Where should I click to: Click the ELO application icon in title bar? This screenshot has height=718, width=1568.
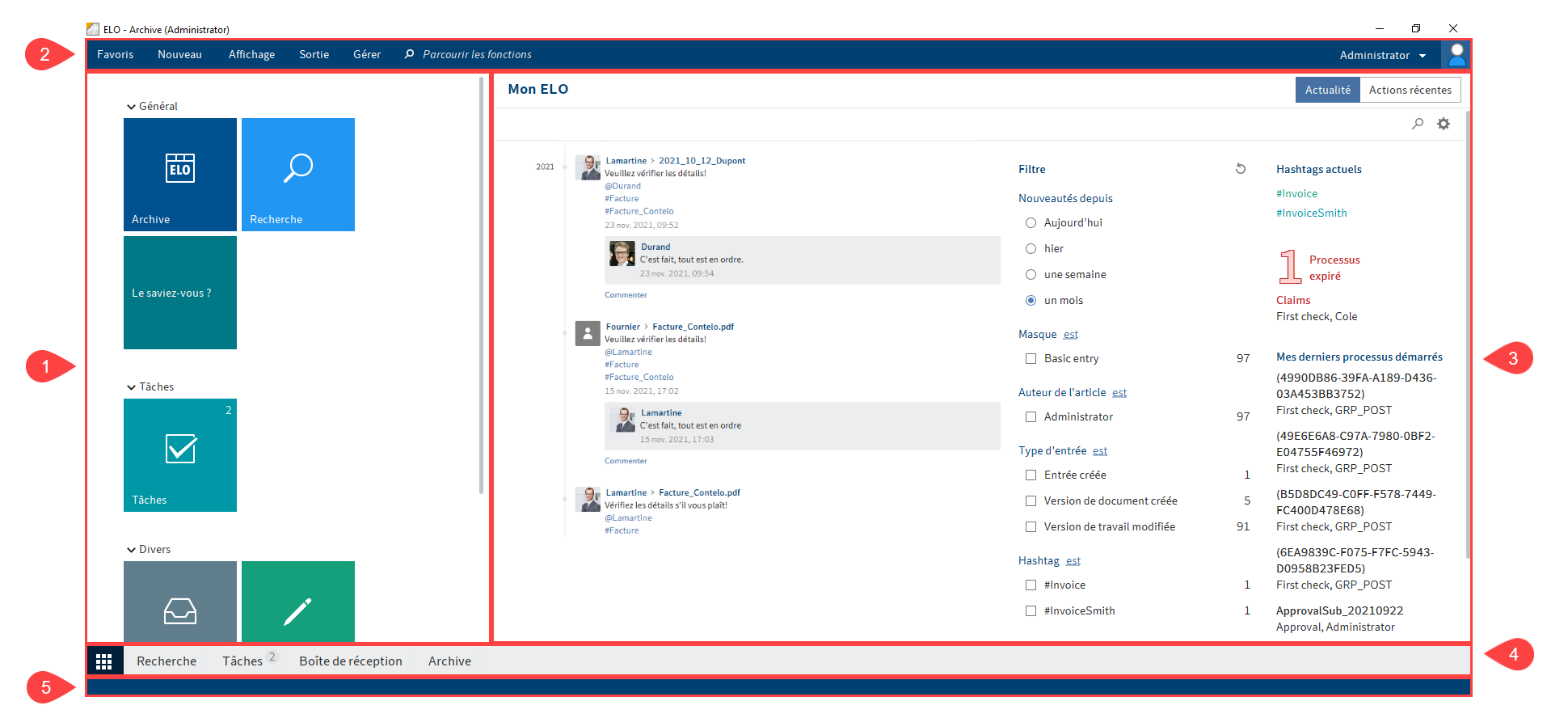pos(93,29)
